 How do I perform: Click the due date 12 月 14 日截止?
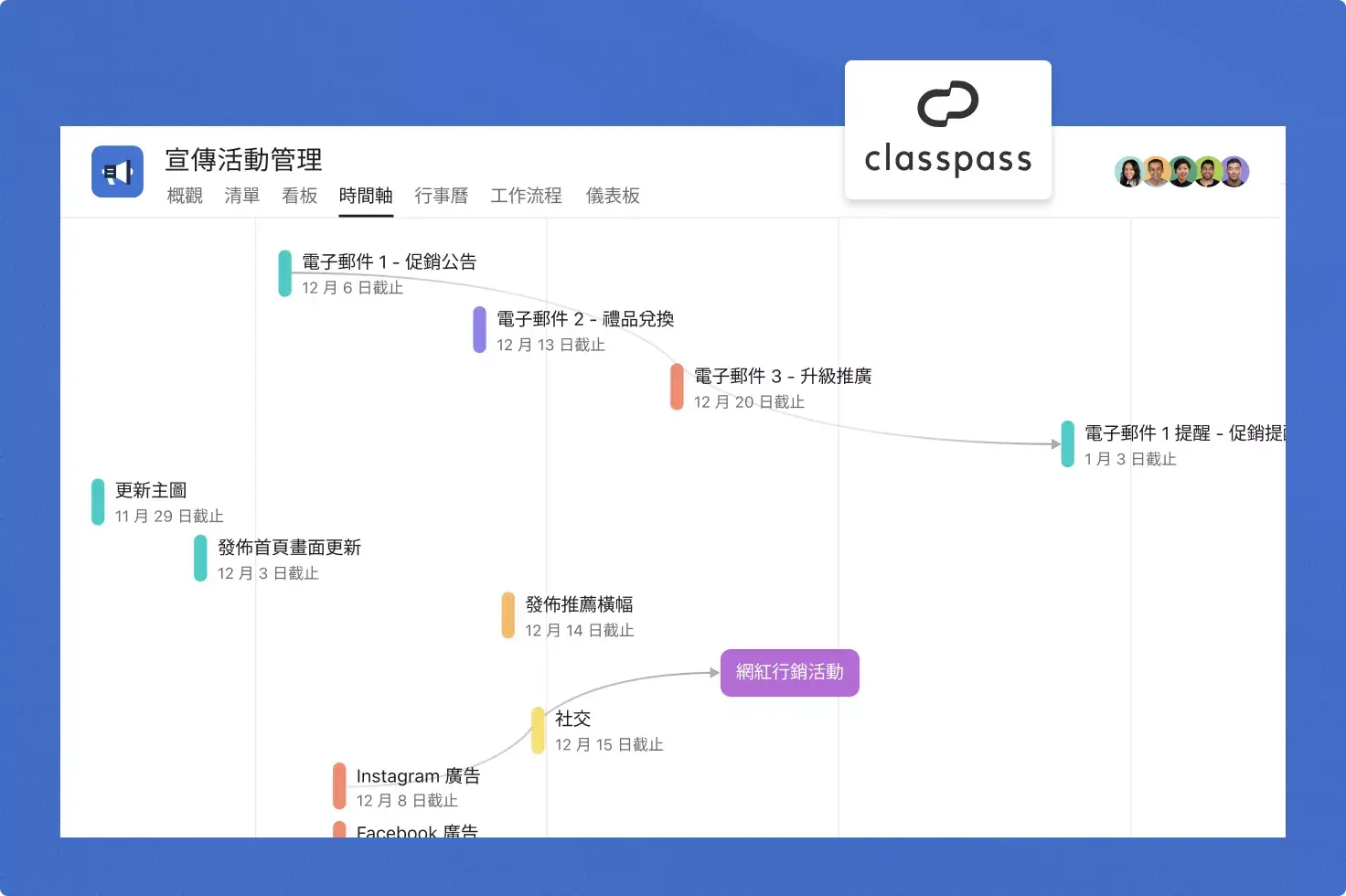[580, 631]
